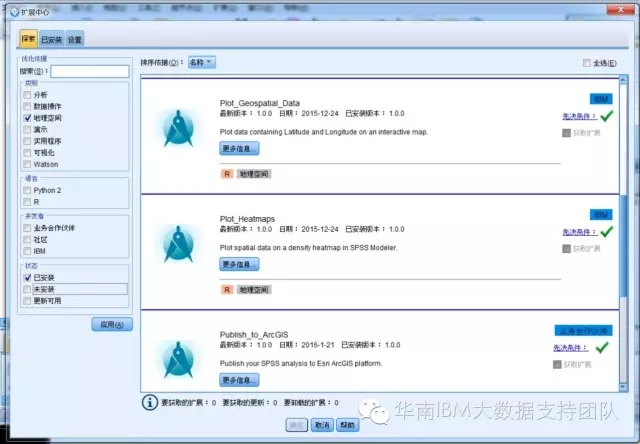Switch to the 设置 tab
Viewport: 640px width, 444px height.
click(x=75, y=40)
